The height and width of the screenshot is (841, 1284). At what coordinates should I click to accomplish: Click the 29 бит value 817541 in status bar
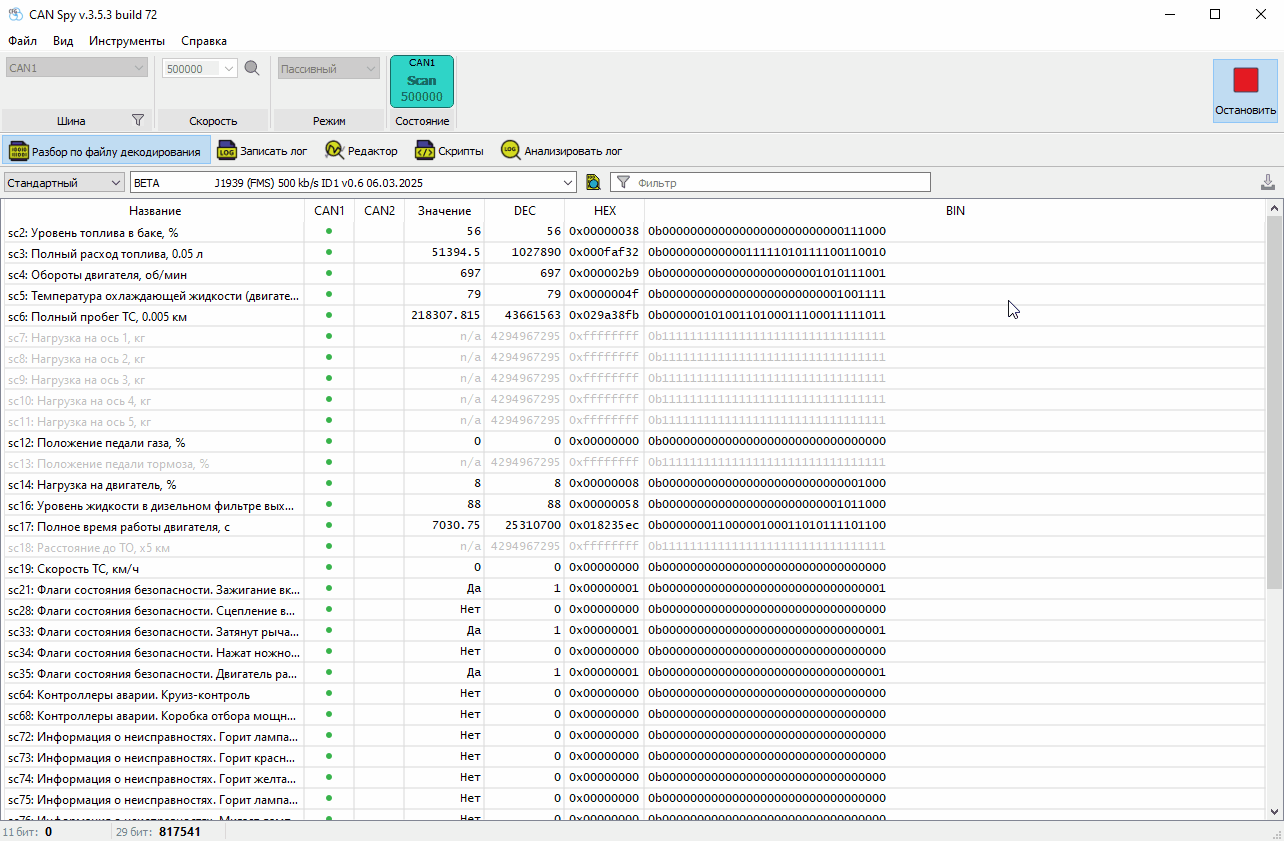point(180,831)
